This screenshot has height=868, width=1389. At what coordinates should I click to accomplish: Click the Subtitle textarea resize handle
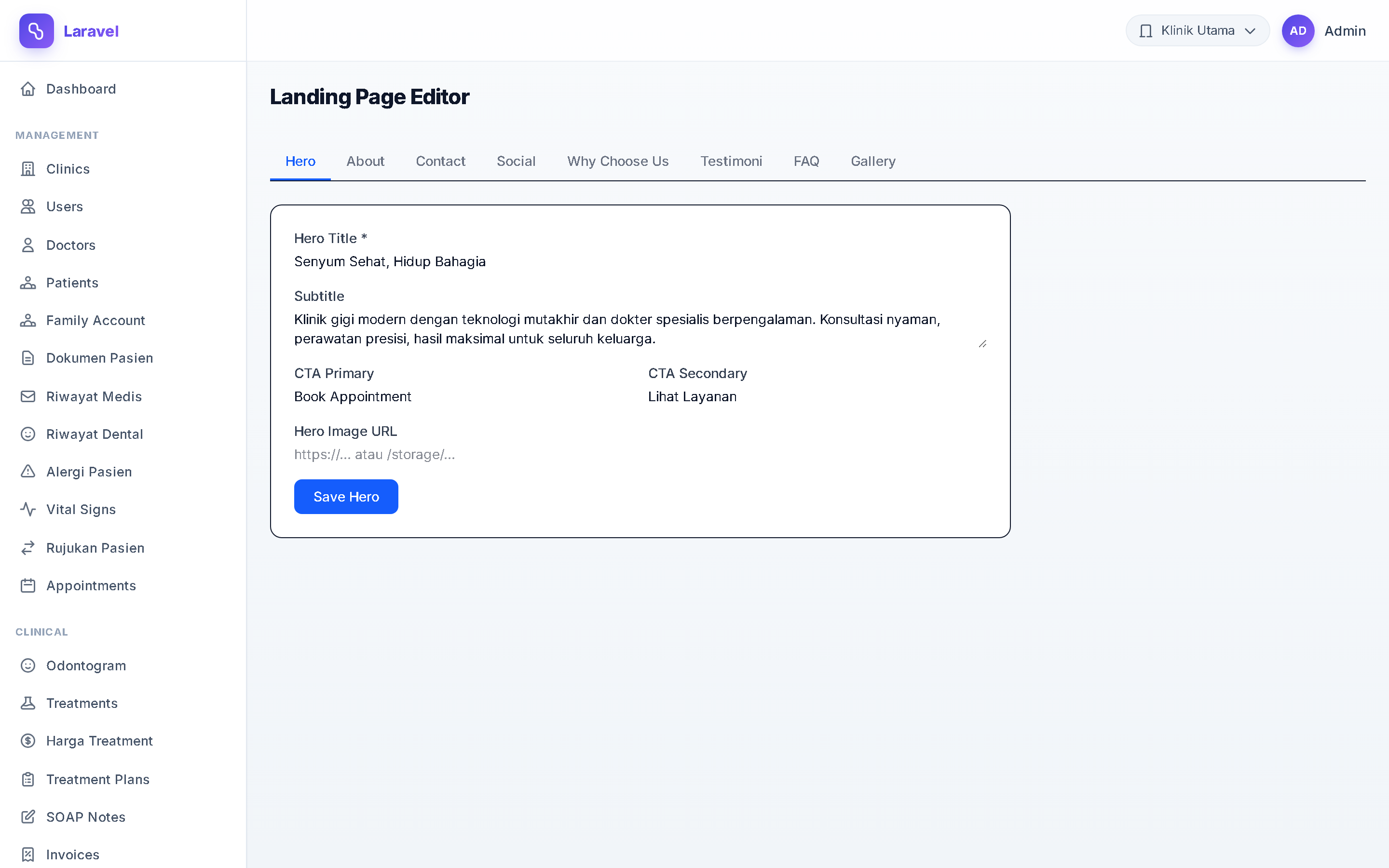click(x=982, y=344)
